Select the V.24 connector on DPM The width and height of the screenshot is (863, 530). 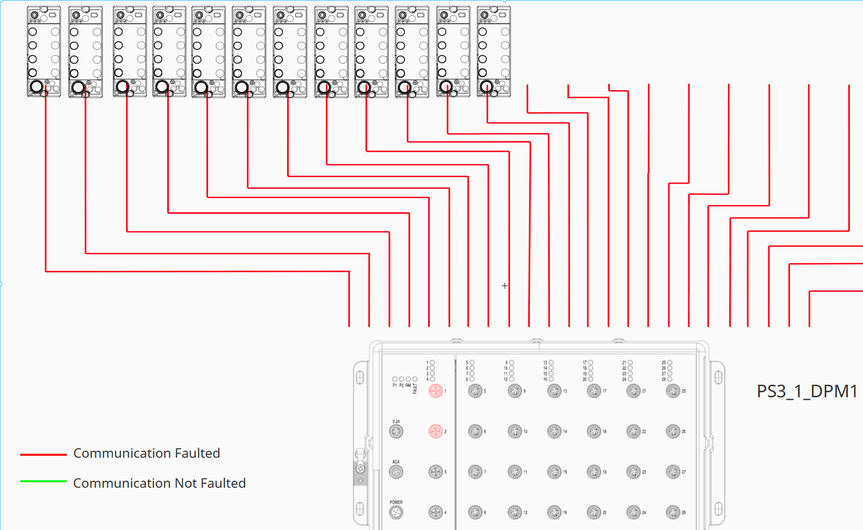(396, 432)
